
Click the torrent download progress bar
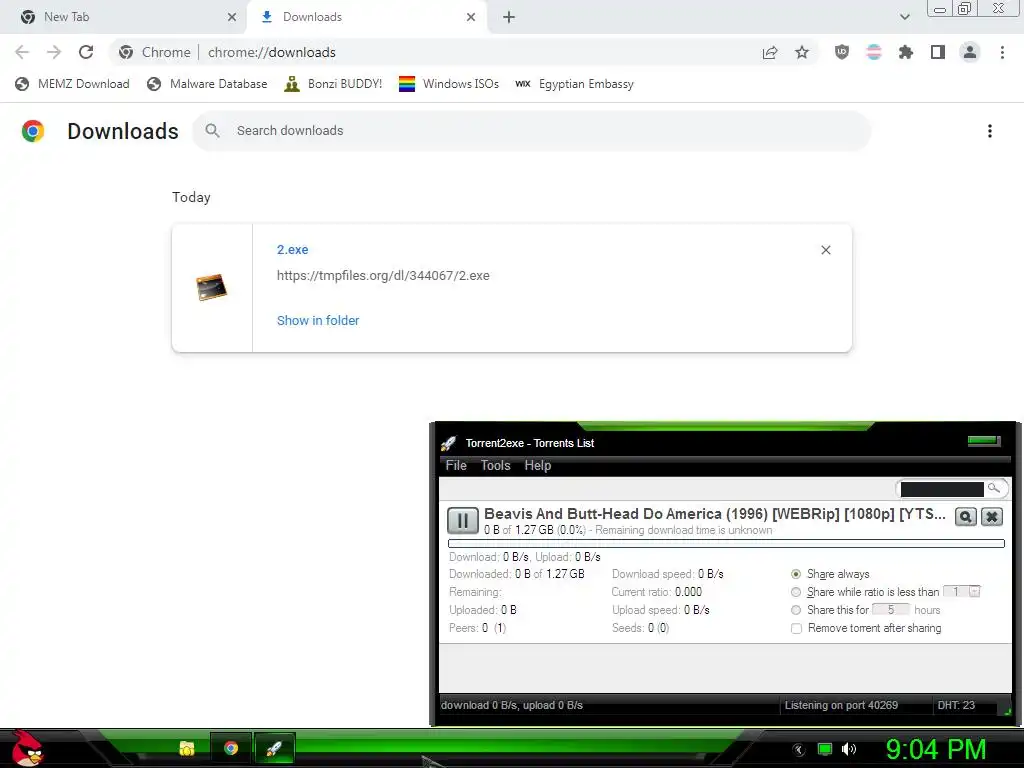pyautogui.click(x=726, y=543)
